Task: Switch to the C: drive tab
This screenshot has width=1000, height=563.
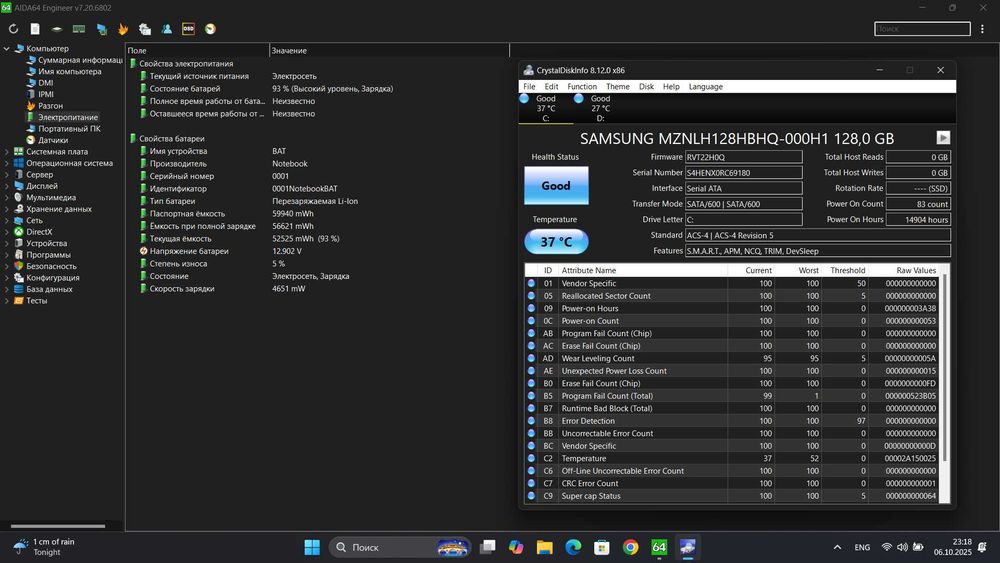Action: (546, 108)
